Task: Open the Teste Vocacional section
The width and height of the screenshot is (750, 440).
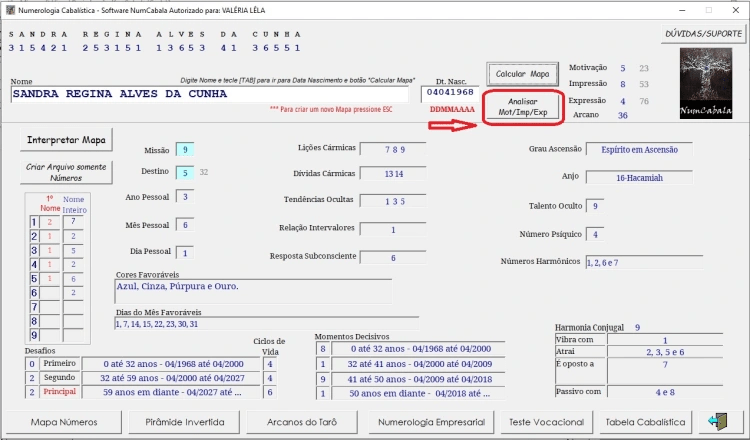Action: (546, 422)
